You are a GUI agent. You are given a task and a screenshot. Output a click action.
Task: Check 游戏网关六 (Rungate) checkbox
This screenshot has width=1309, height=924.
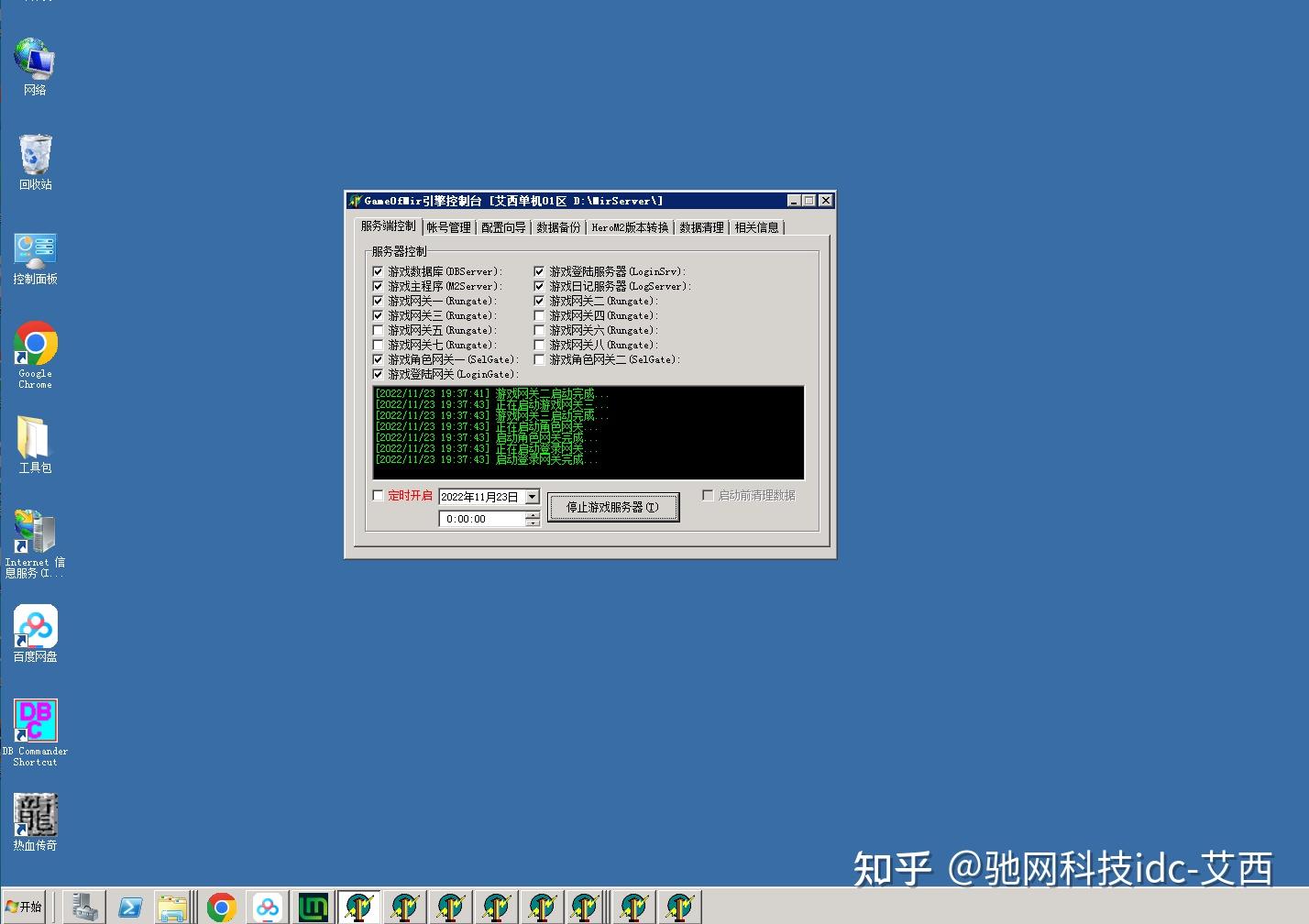tap(539, 330)
